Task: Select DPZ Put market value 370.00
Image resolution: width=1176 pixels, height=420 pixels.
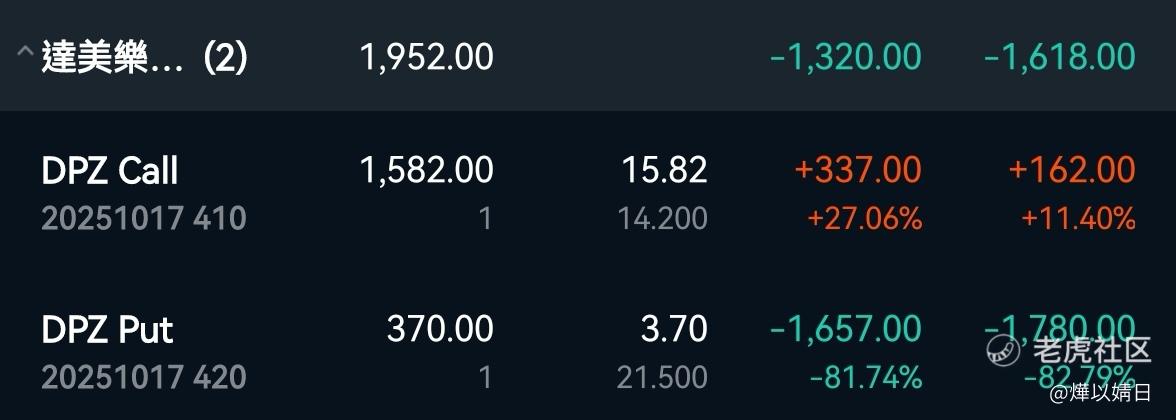Action: point(440,329)
